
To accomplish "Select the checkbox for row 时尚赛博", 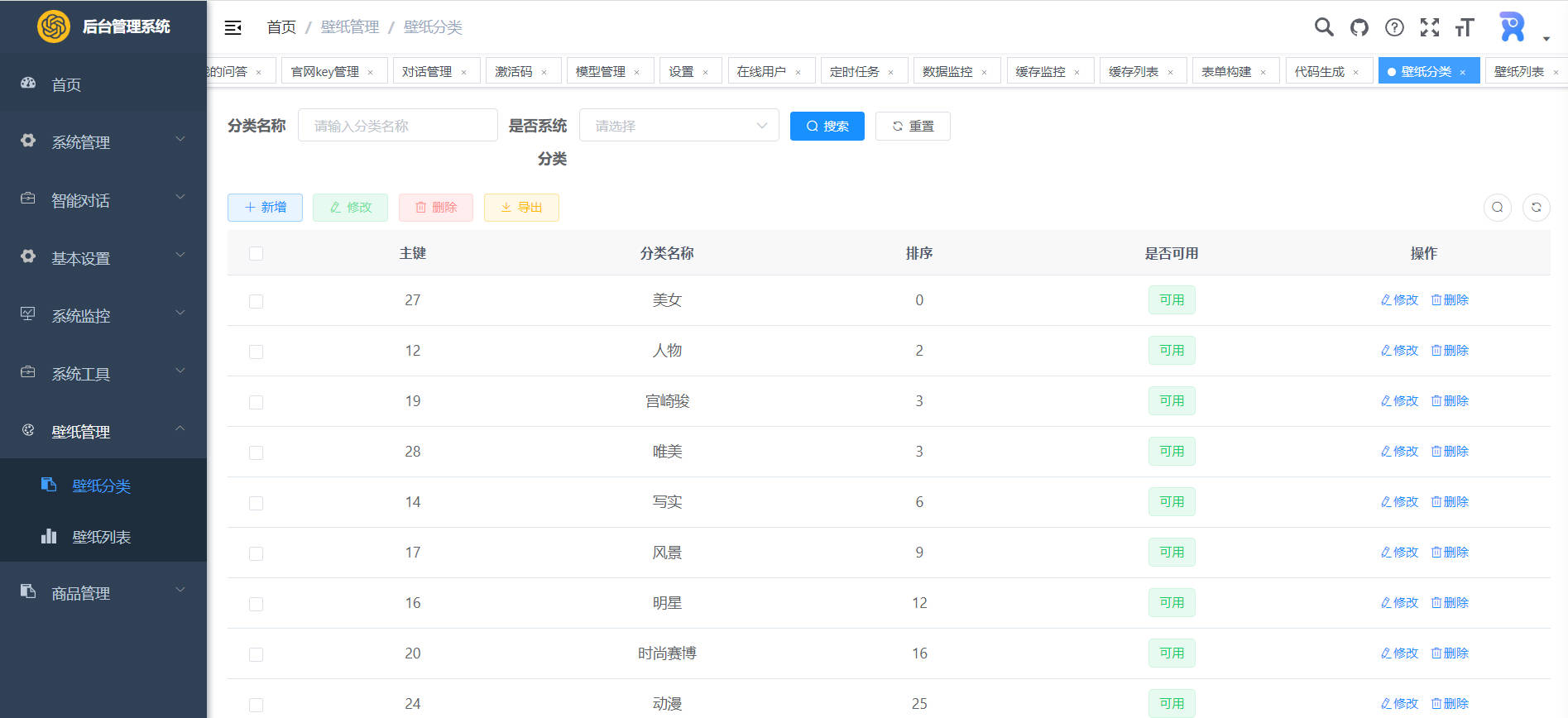I will coord(256,654).
